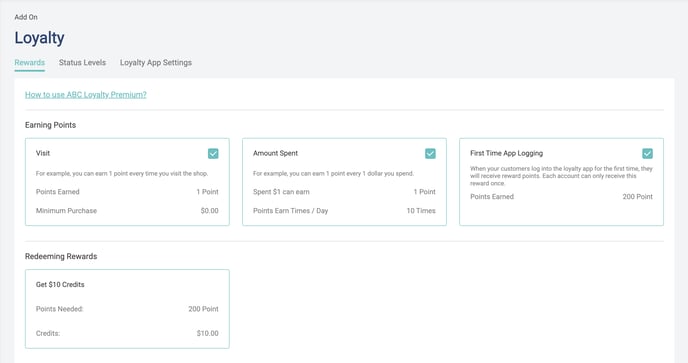Toggle the Amount Spent checkbox
Screen dimensions: 688x363
pyautogui.click(x=430, y=153)
